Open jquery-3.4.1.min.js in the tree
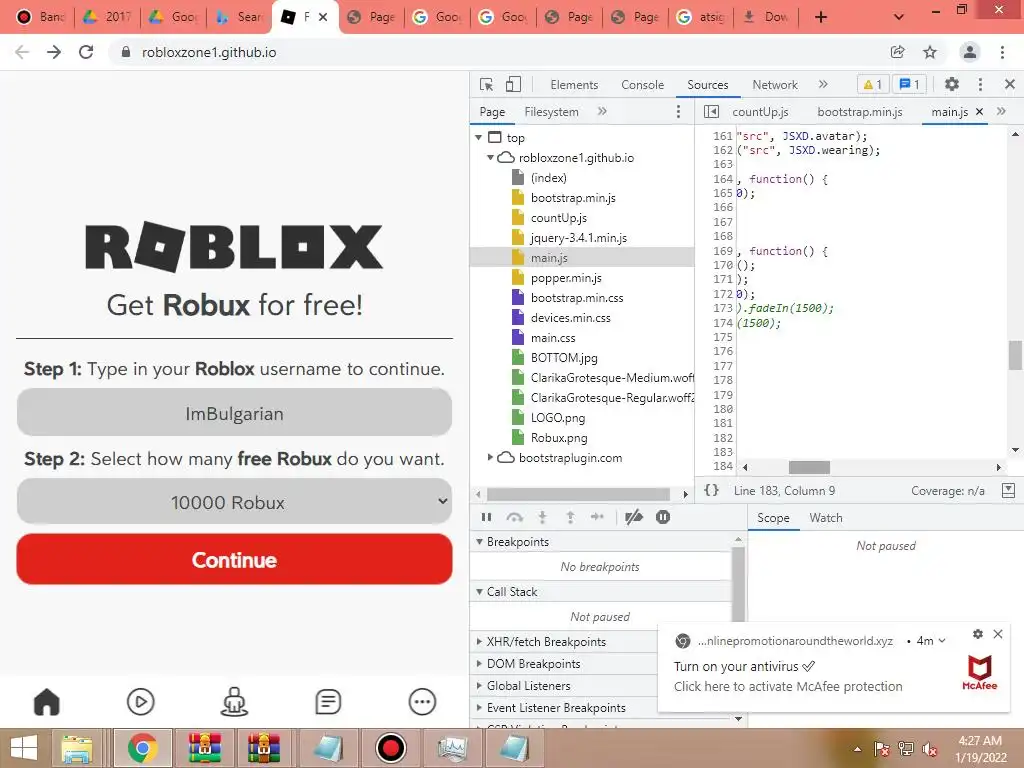Image resolution: width=1024 pixels, height=768 pixels. (x=579, y=238)
